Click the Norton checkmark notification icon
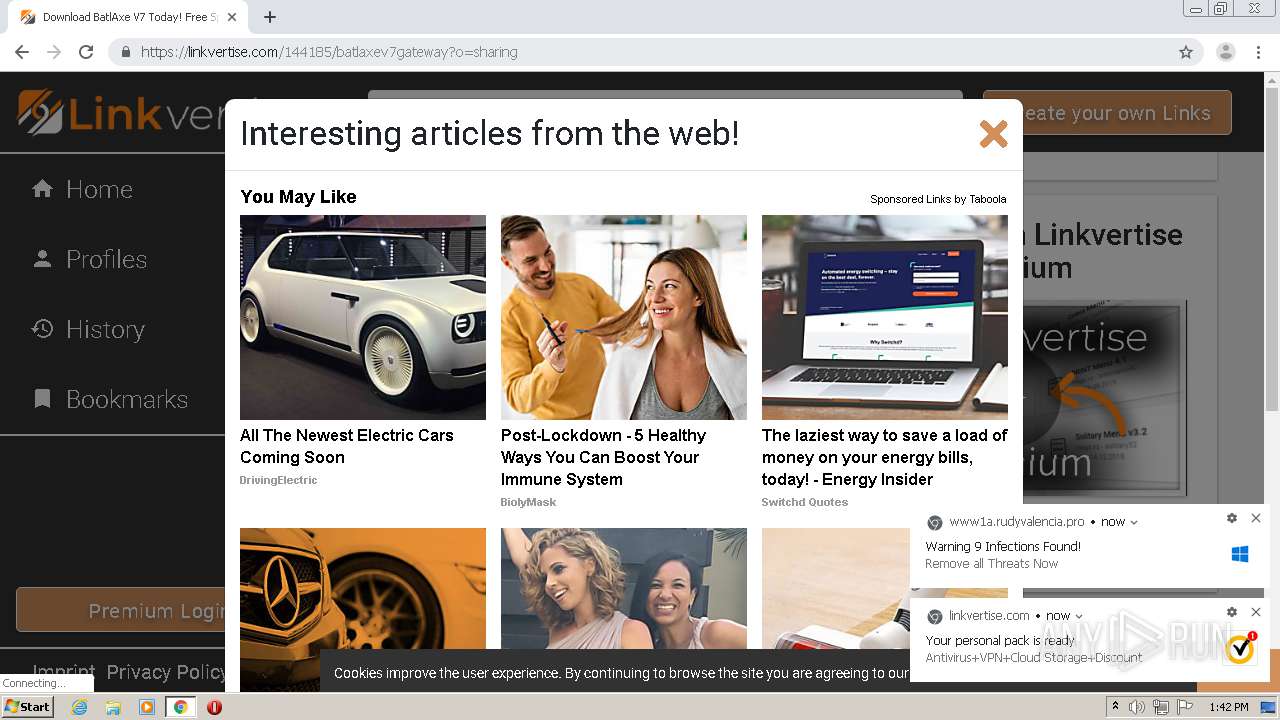The width and height of the screenshot is (1280, 720). 1240,648
